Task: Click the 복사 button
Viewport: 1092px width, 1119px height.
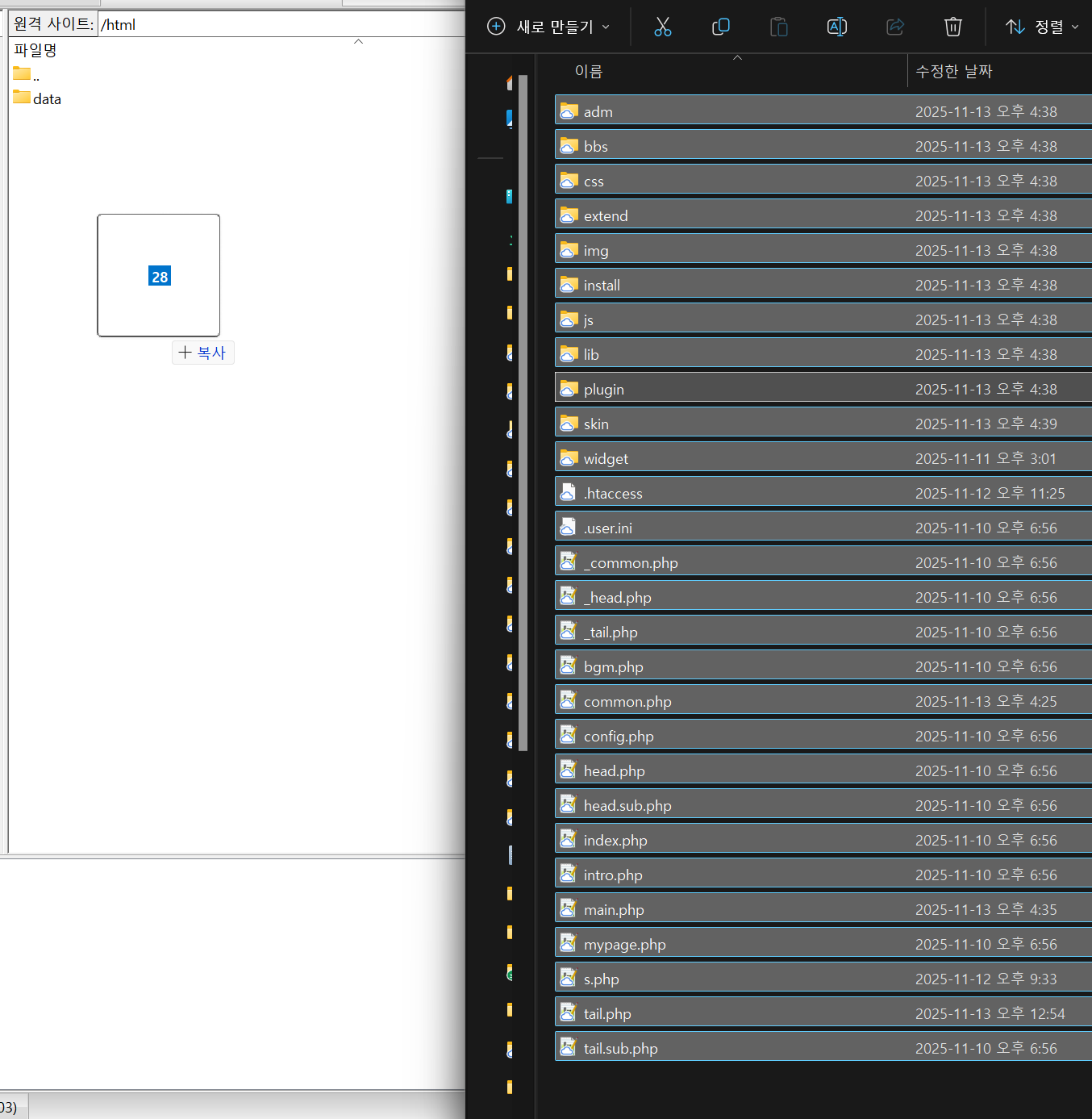Action: (202, 353)
